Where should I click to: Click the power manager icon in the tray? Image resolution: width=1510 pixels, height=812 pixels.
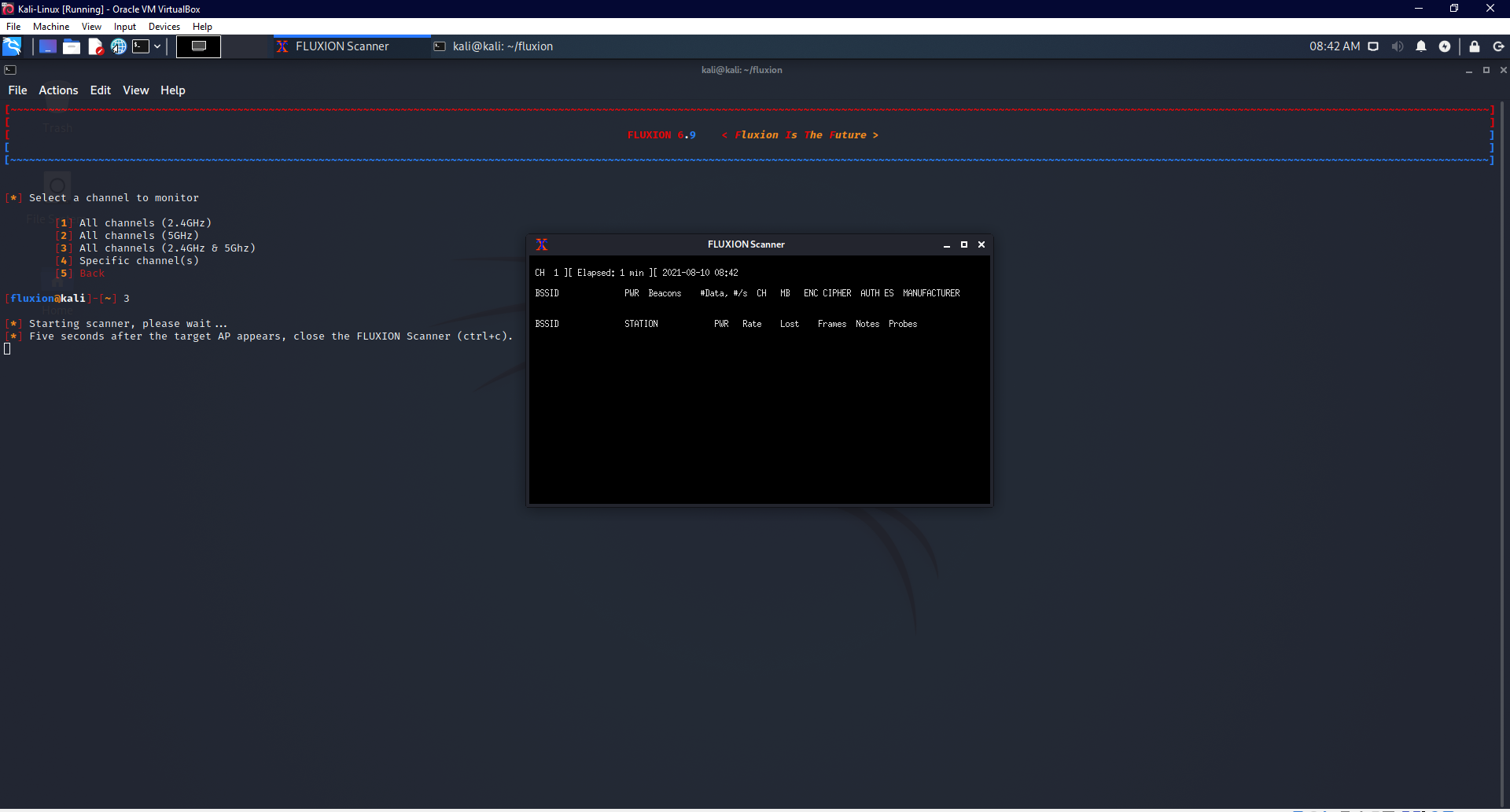point(1446,46)
